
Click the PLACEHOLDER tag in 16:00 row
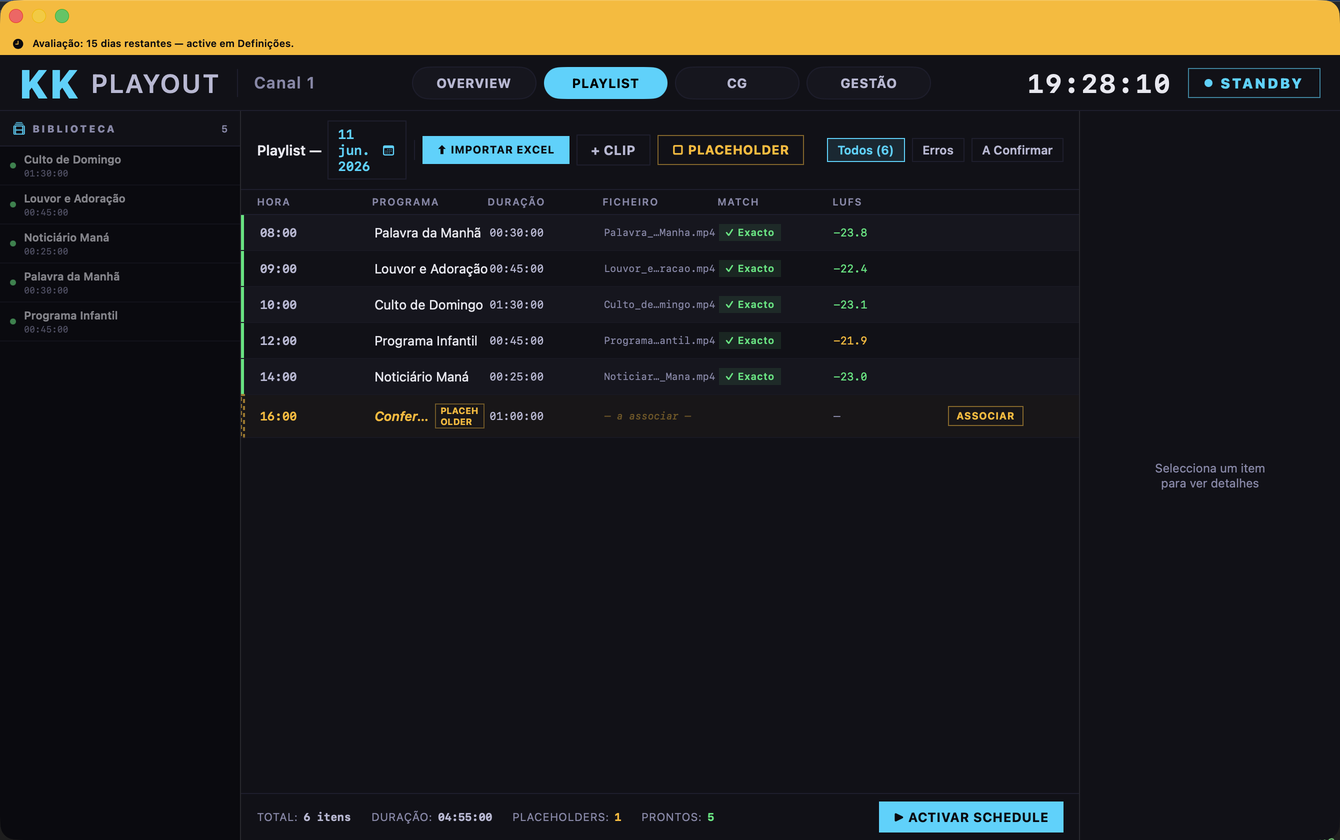(459, 416)
